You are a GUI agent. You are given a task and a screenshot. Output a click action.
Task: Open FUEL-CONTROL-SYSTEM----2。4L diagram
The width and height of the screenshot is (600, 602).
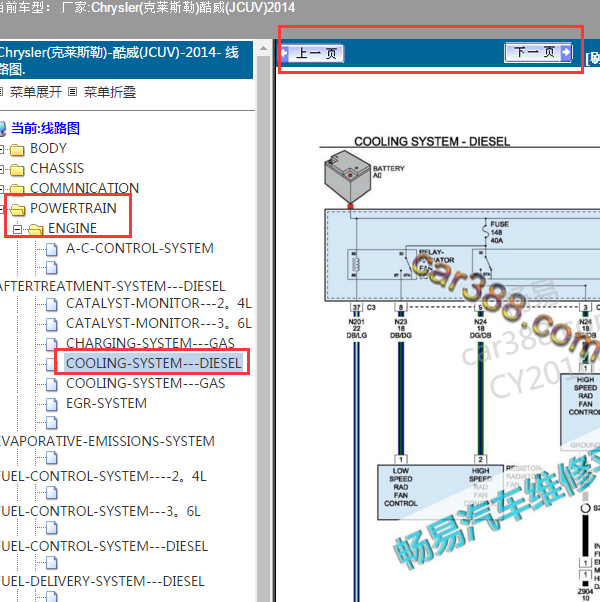[x=103, y=476]
